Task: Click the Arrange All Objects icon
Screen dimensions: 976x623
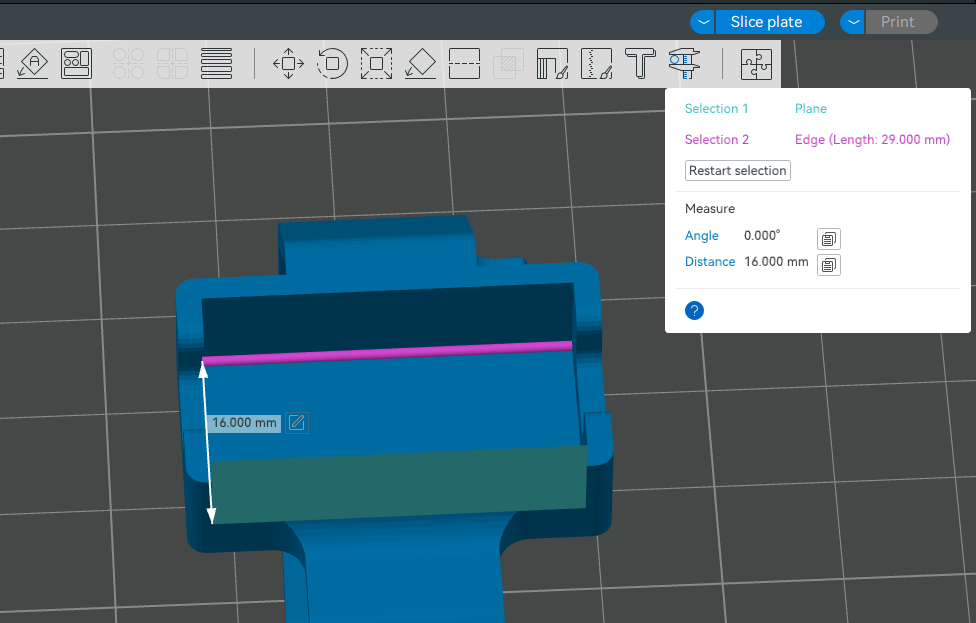Action: (77, 64)
